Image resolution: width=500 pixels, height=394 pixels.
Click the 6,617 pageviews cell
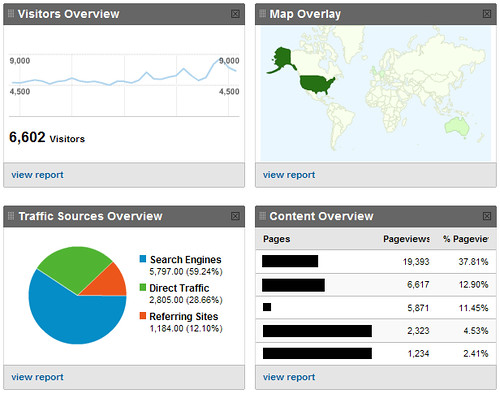[418, 284]
